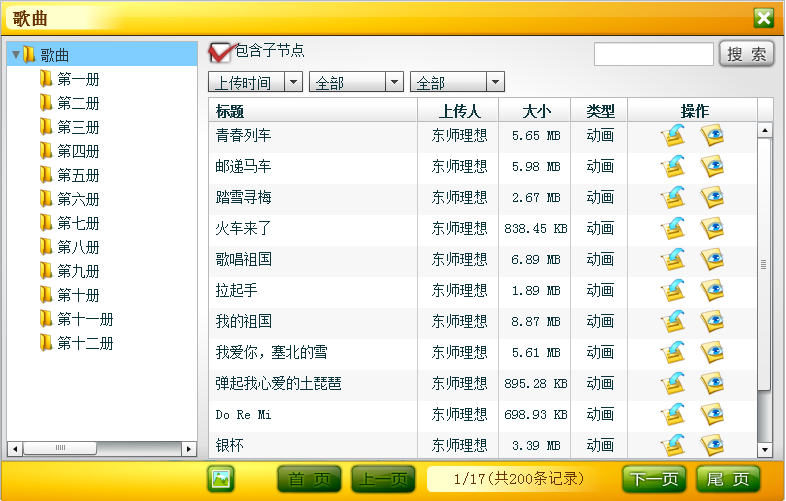
Task: Jump to last page with 尾页
Action: (x=728, y=479)
